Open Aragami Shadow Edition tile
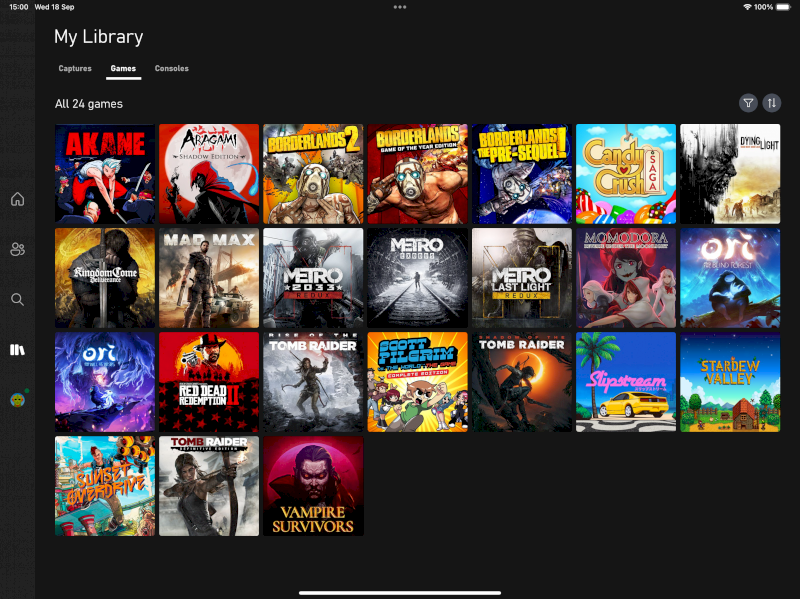 pyautogui.click(x=209, y=174)
